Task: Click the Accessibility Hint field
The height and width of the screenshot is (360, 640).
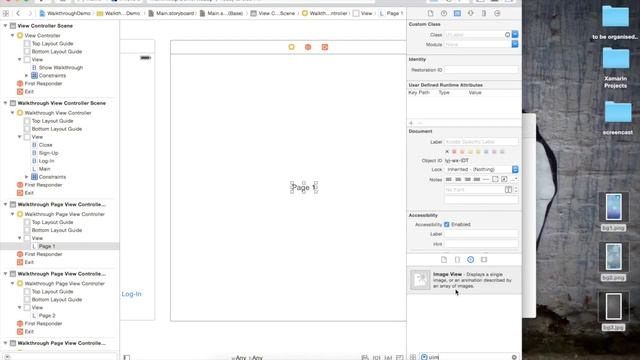Action: [x=481, y=244]
